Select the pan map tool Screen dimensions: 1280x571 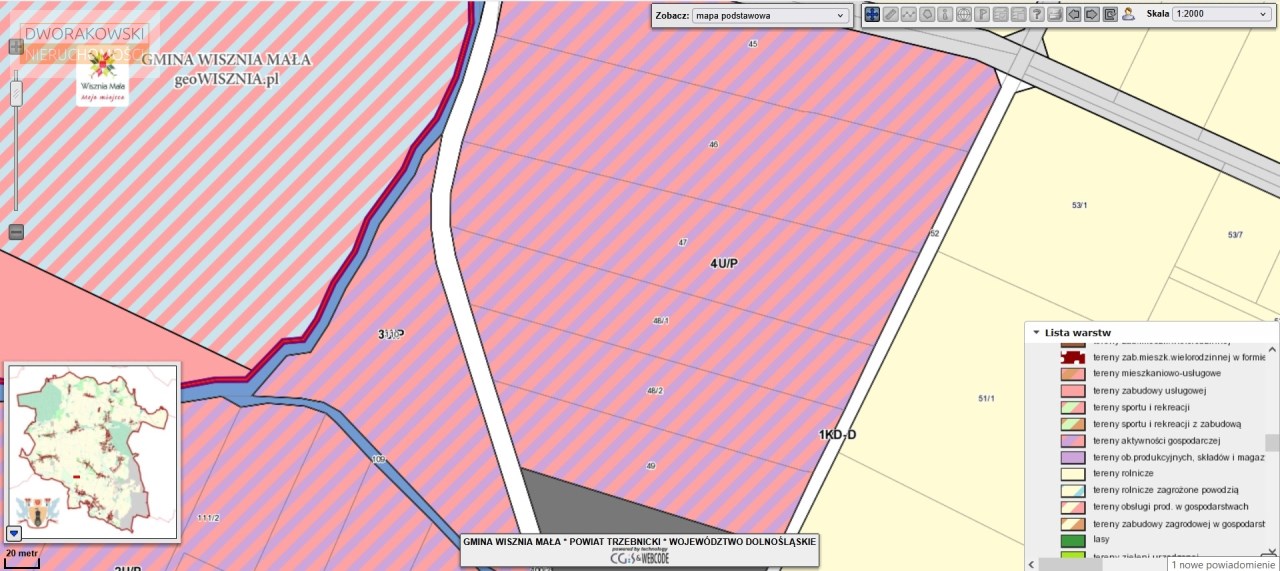click(x=872, y=14)
